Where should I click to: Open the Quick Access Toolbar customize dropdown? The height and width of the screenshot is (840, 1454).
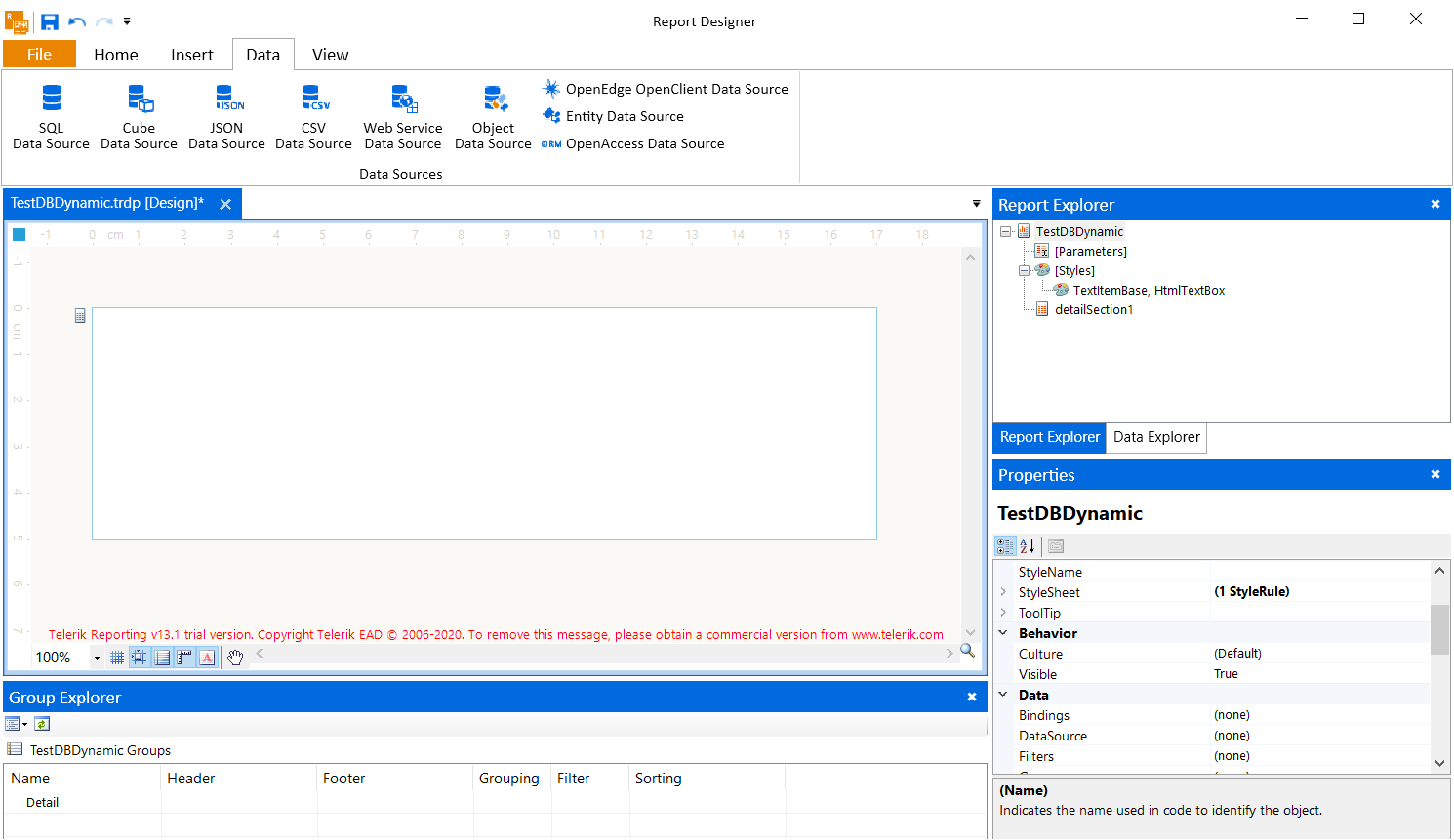pos(127,21)
